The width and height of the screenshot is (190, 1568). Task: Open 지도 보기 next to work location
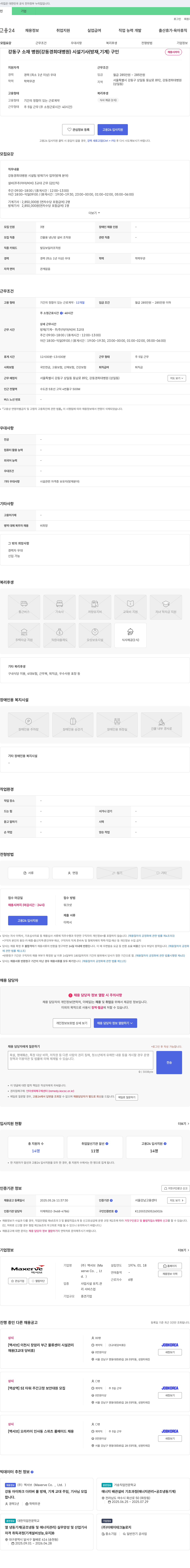pyautogui.click(x=177, y=378)
